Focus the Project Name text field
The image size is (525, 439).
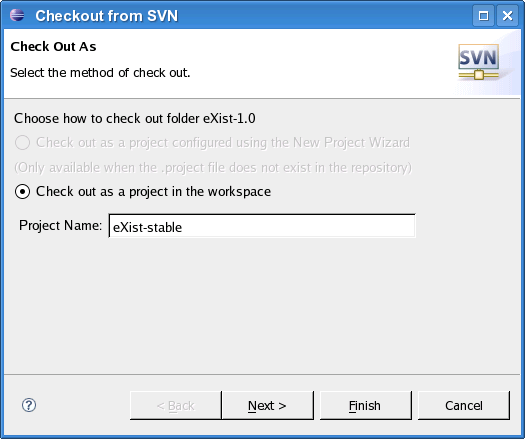(262, 226)
